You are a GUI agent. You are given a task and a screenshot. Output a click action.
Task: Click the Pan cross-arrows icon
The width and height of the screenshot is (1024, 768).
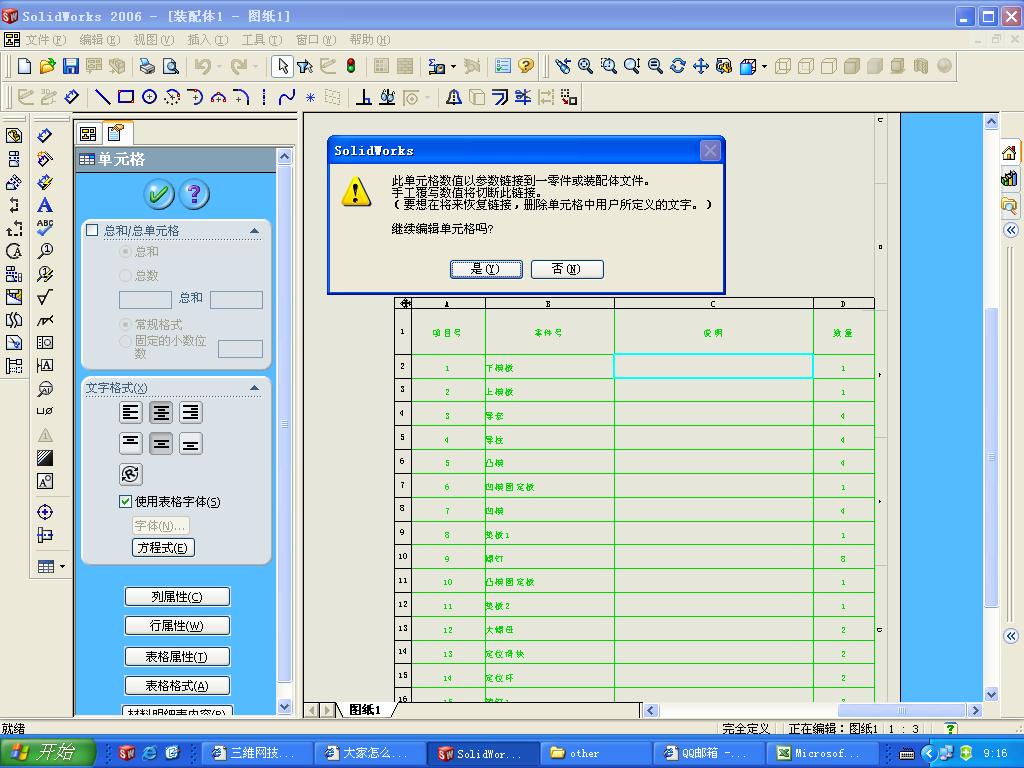tap(701, 66)
